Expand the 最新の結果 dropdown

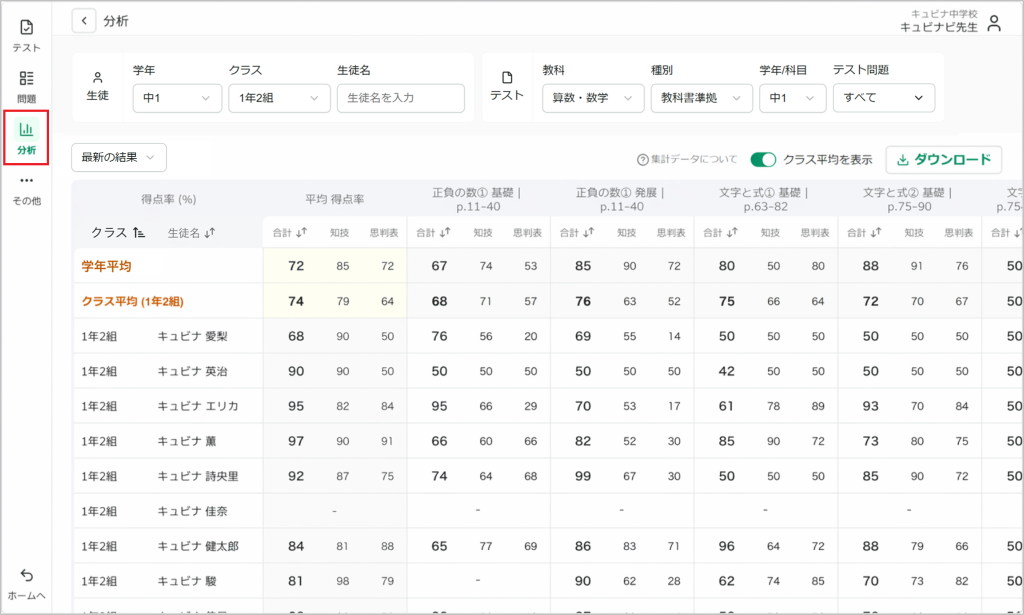click(119, 157)
